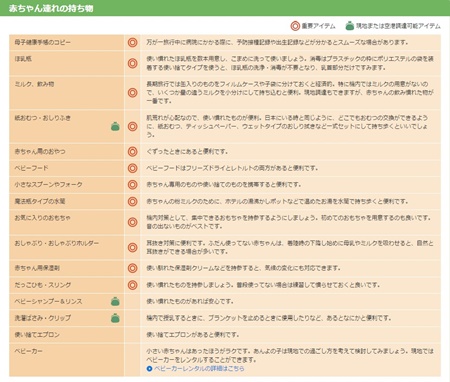This screenshot has width=450, height=382.
Task: Select the 赤ちゃん用保湿剤 item name
Action: pos(37,268)
